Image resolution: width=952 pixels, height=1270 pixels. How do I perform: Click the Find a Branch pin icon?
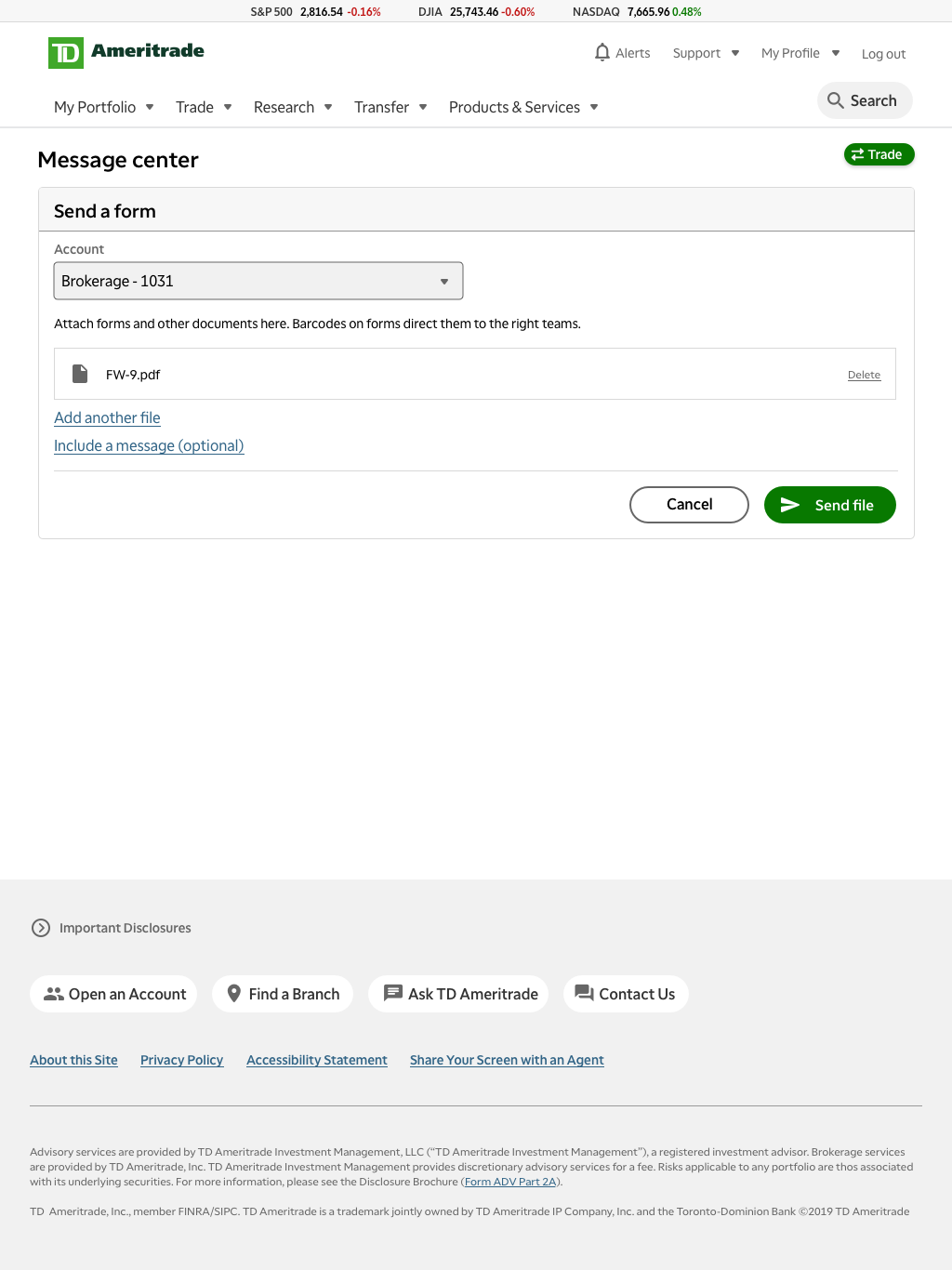tap(234, 994)
